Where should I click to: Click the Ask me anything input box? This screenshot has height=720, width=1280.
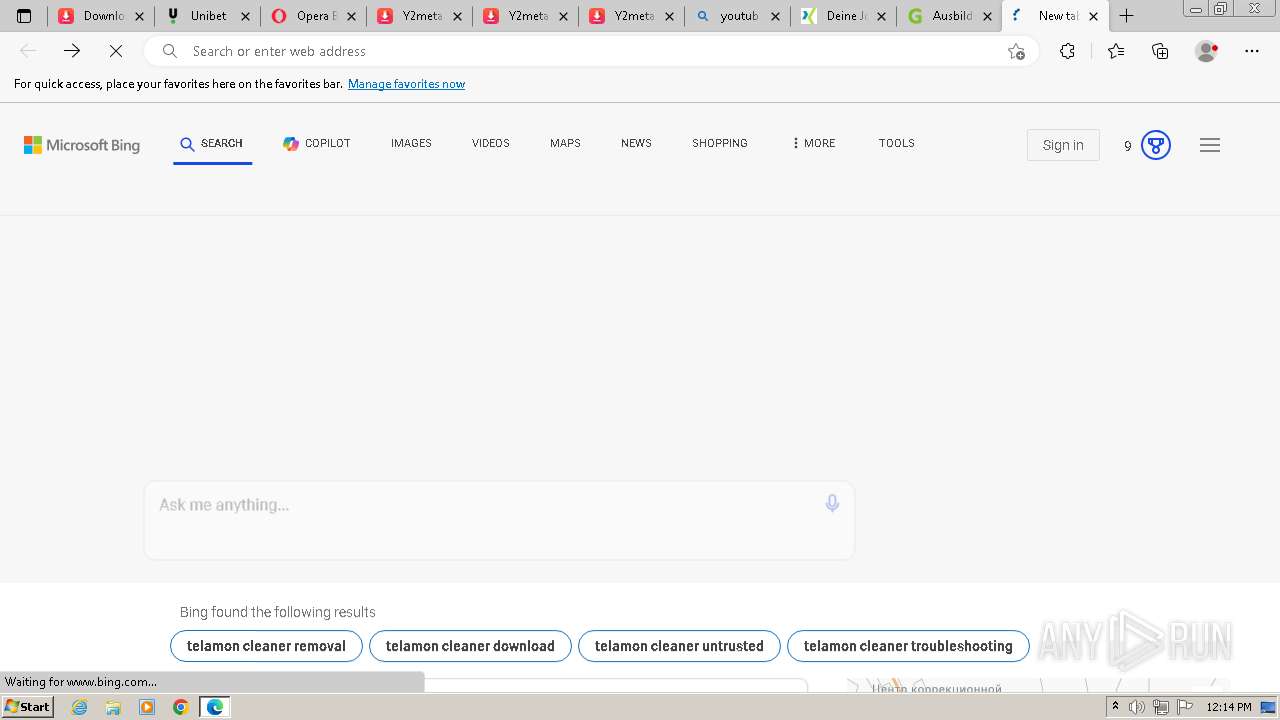coord(499,520)
